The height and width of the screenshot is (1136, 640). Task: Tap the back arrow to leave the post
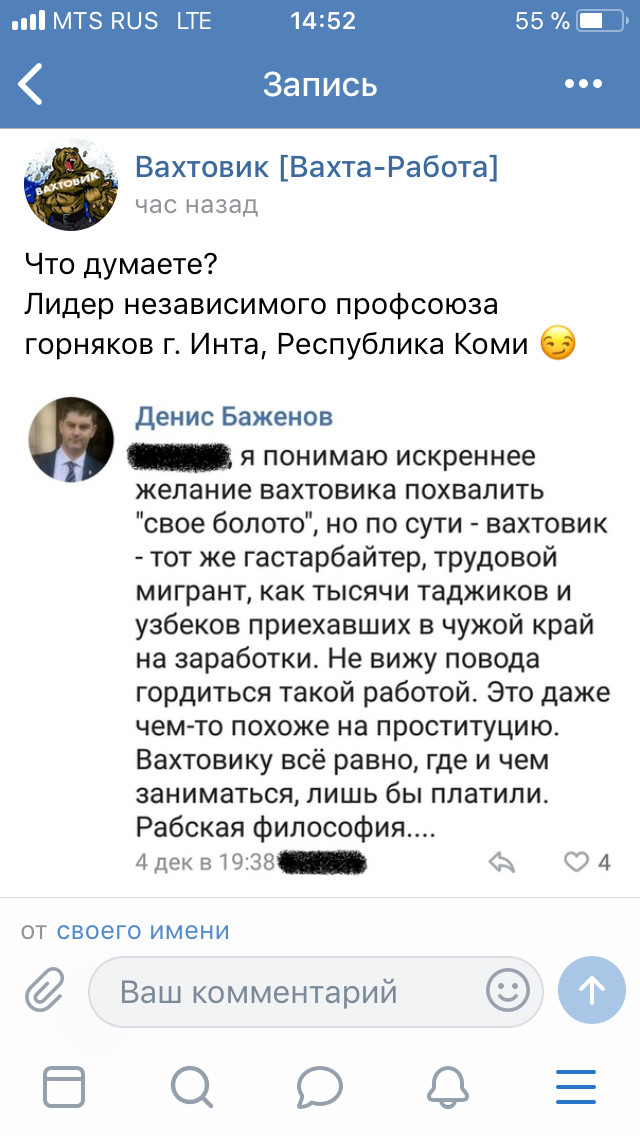30,85
